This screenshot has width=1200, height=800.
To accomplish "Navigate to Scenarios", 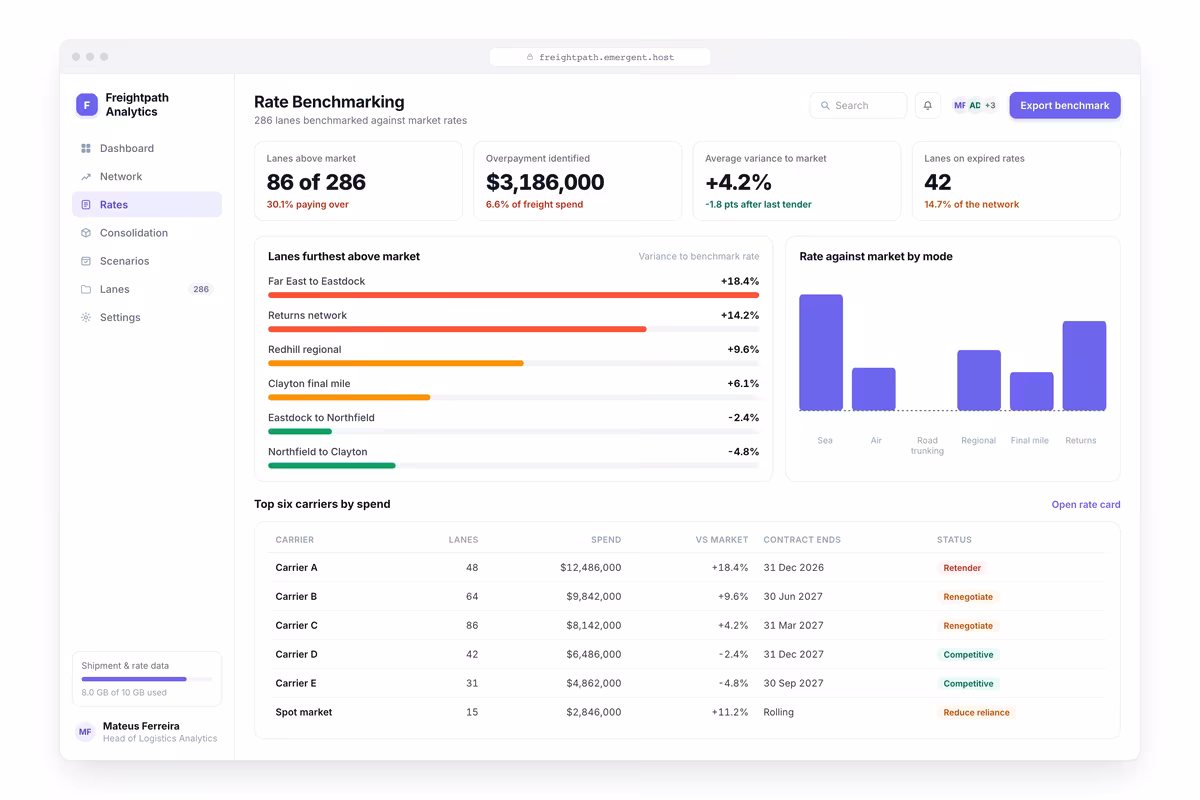I will pyautogui.click(x=147, y=261).
